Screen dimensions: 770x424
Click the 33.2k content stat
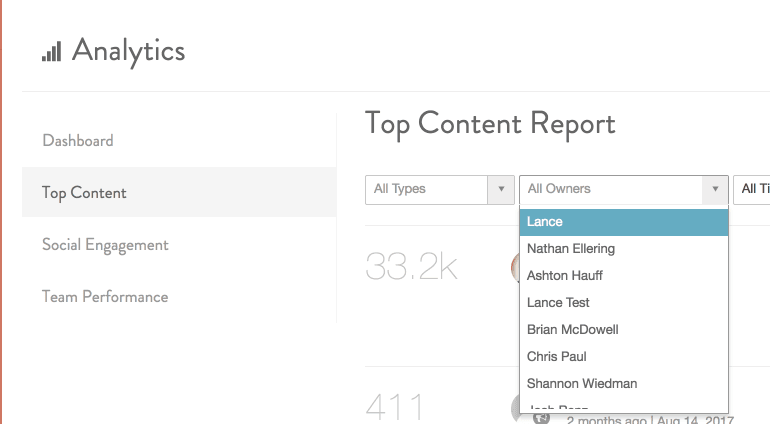coord(411,266)
